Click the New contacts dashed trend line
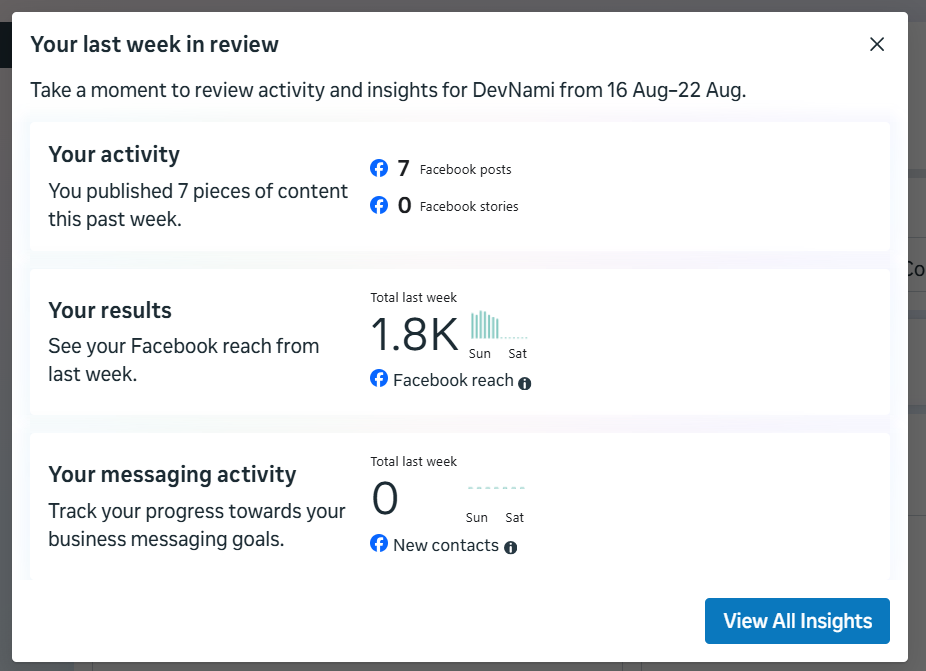The height and width of the screenshot is (671, 926). point(496,488)
